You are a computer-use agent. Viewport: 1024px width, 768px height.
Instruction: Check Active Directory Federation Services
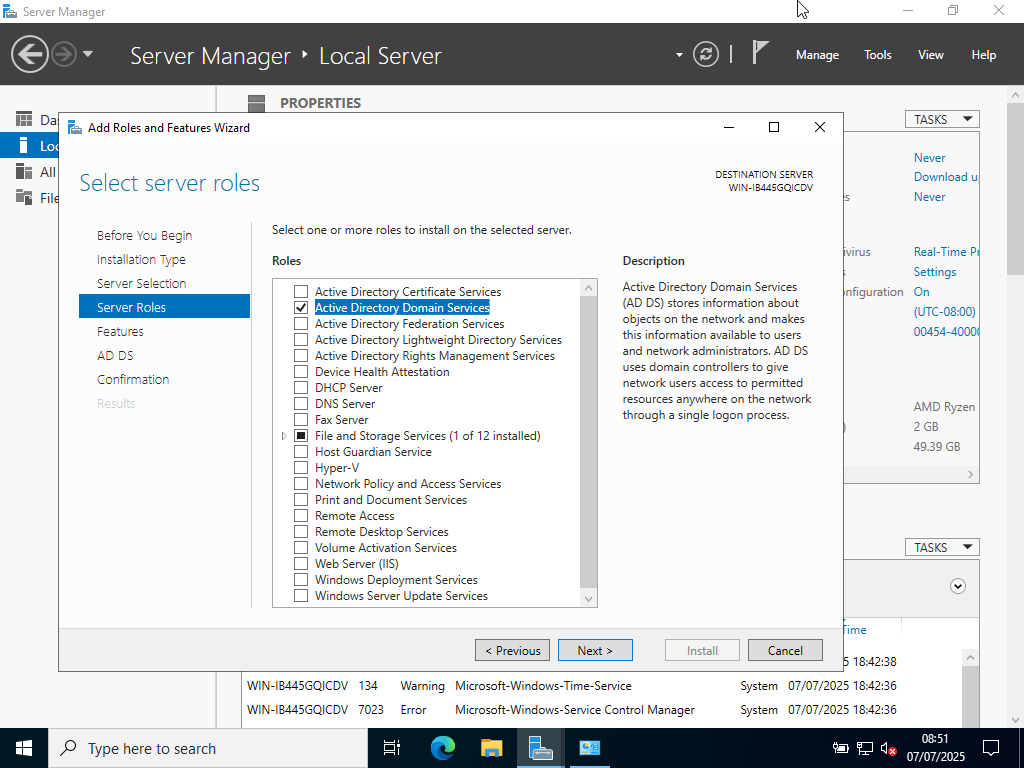301,323
